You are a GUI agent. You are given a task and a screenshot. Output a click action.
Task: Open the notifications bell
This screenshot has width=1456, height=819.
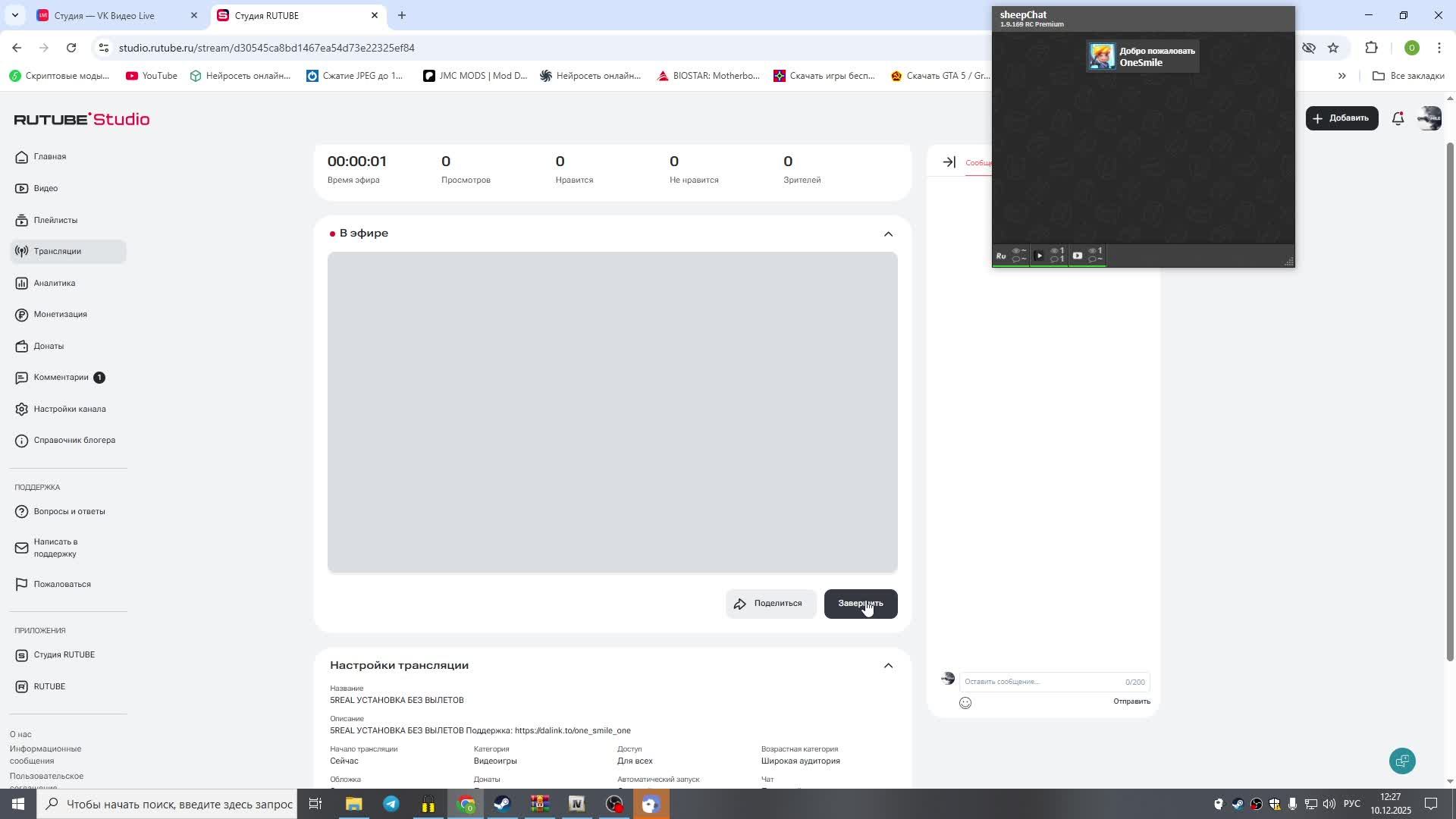tap(1398, 118)
